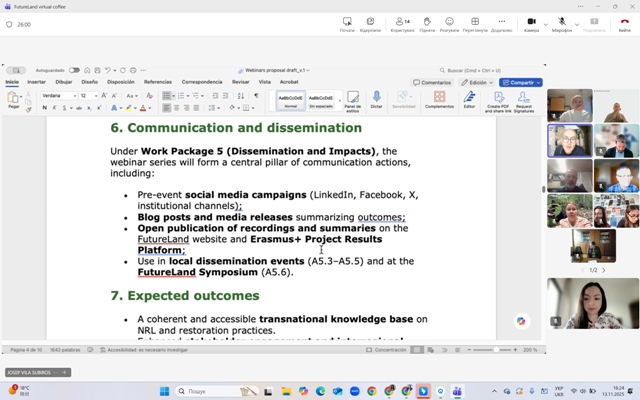Click the Comentarios button
The width and height of the screenshot is (640, 400).
(432, 82)
